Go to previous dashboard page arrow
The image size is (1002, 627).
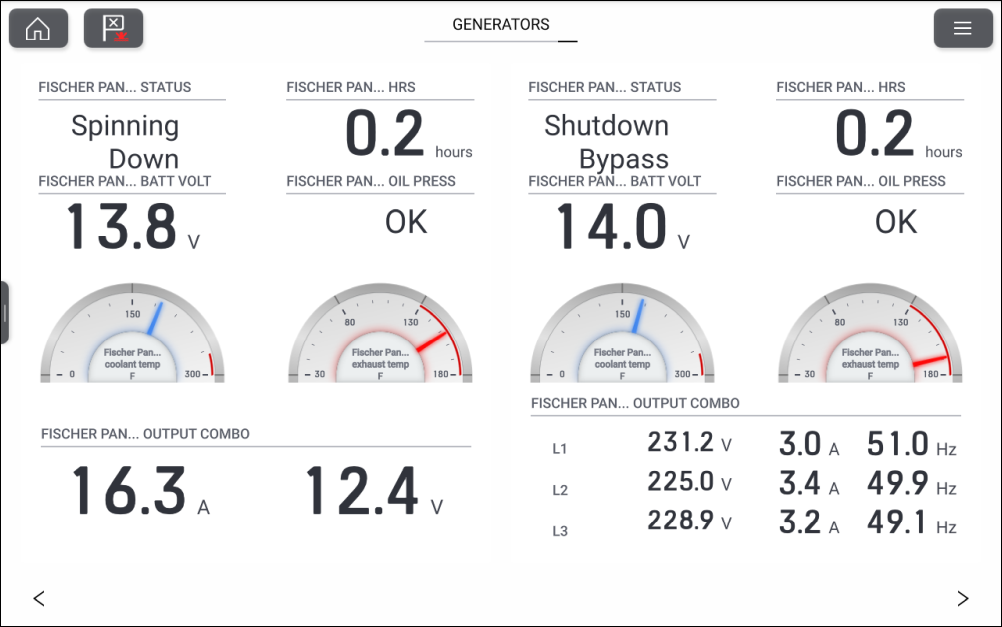click(39, 599)
